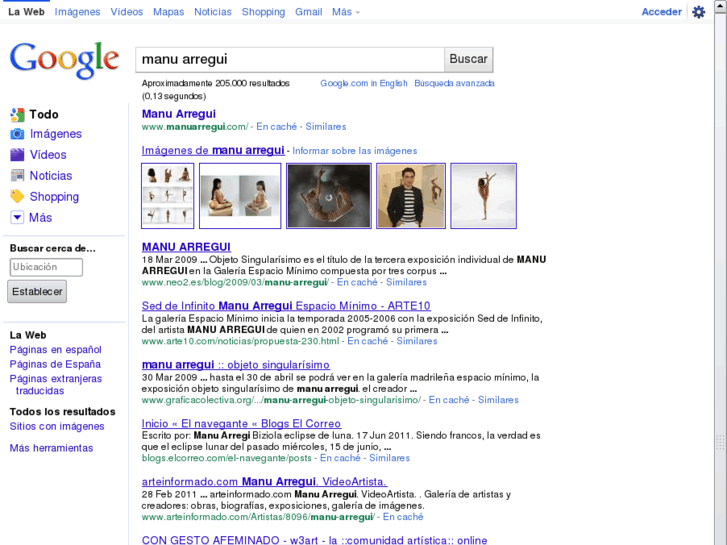Screen dimensions: 727x545
Task: Click the Shopping tag icon in sidebar
Action: click(17, 197)
